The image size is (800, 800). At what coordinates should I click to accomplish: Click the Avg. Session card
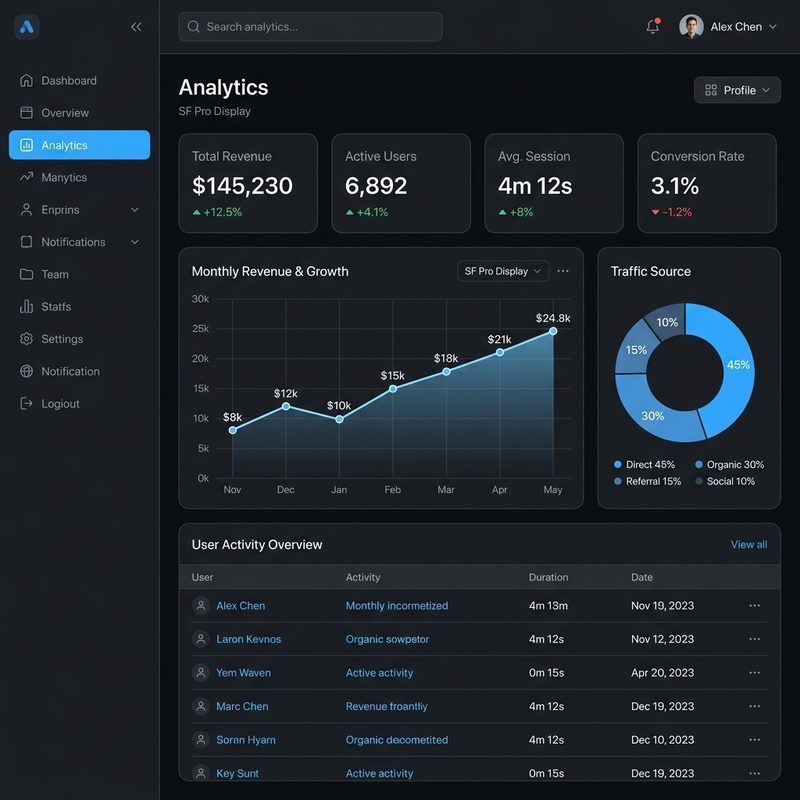[x=554, y=183]
